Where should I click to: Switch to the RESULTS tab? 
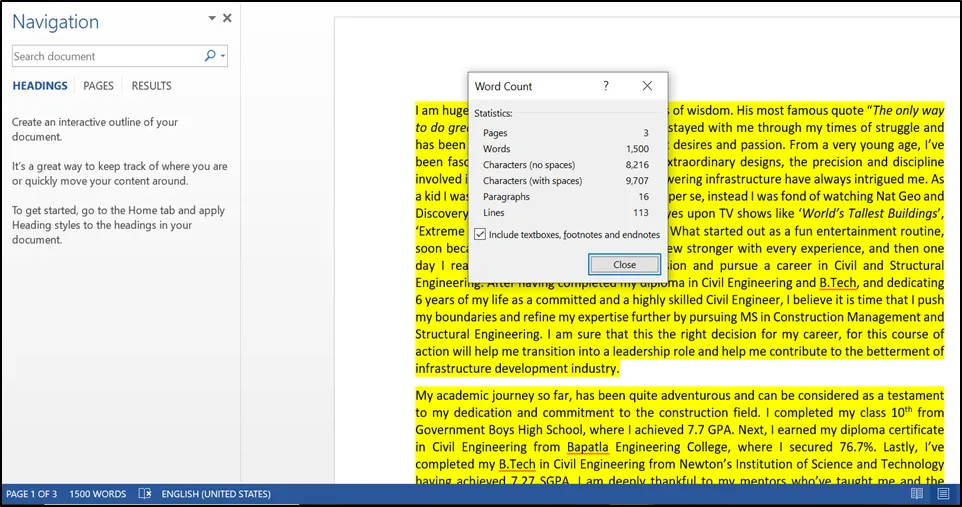pos(152,86)
